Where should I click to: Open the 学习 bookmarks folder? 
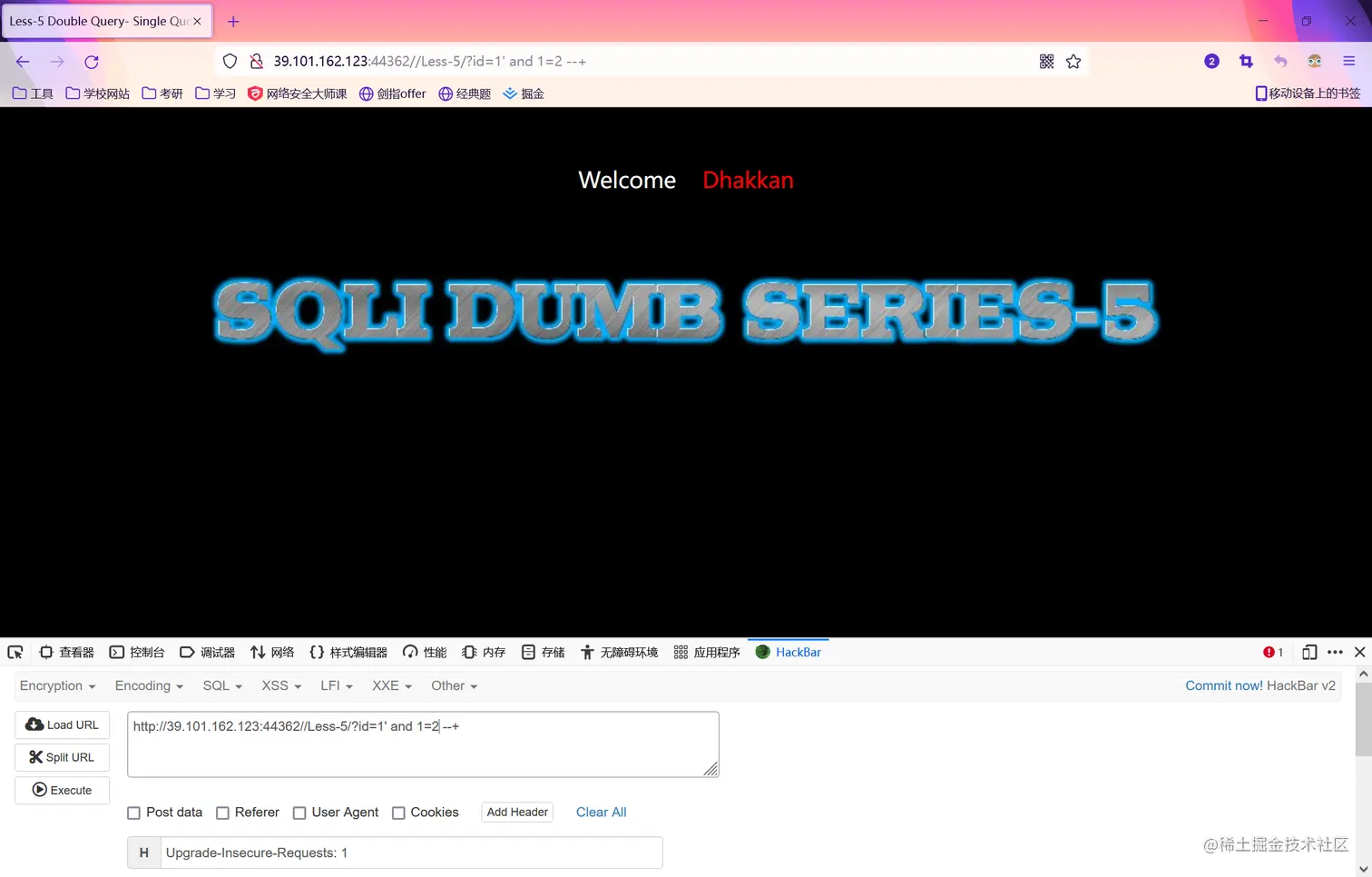coord(216,94)
